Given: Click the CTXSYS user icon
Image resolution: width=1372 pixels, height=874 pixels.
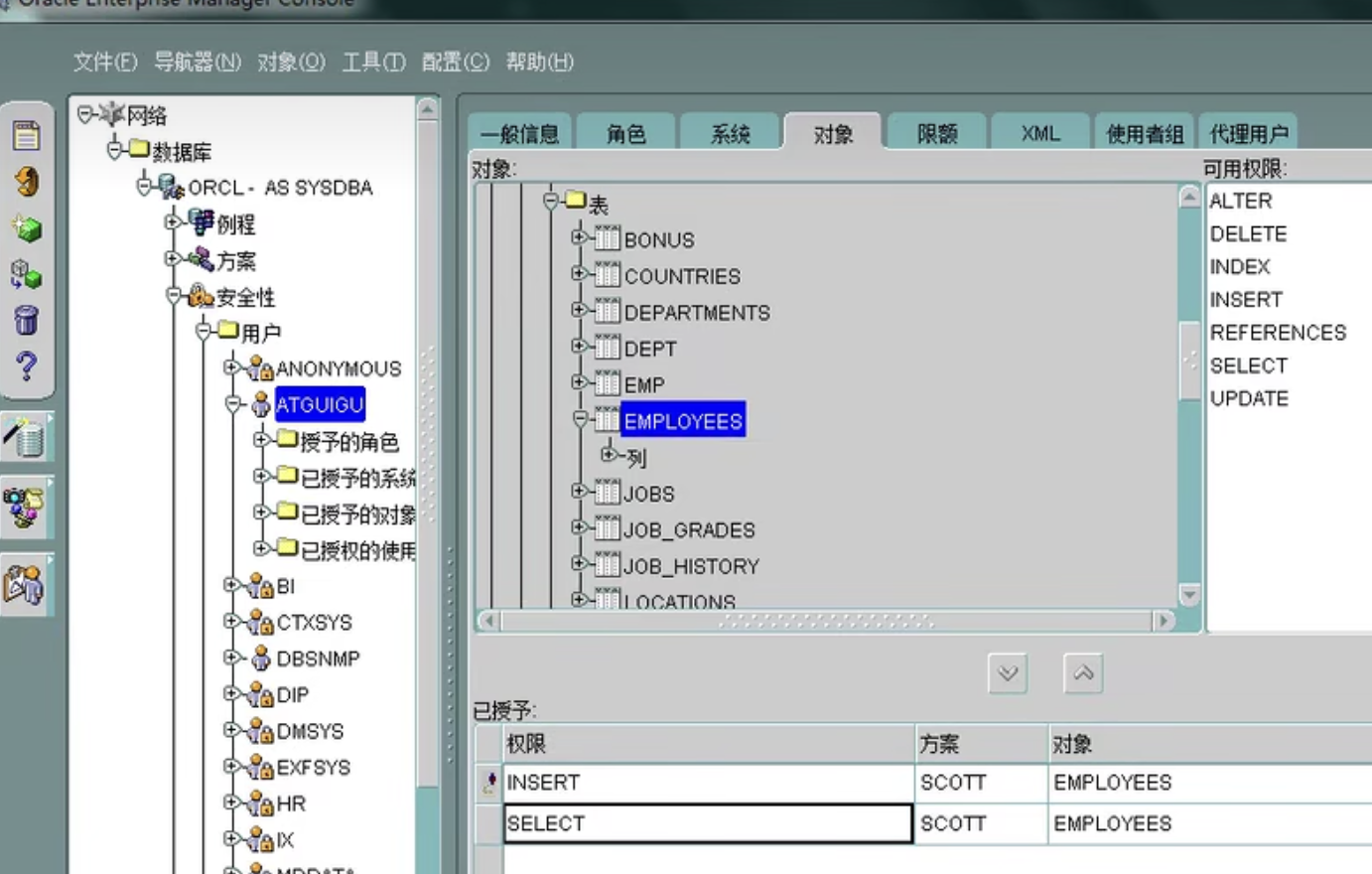Looking at the screenshot, I should (x=261, y=622).
